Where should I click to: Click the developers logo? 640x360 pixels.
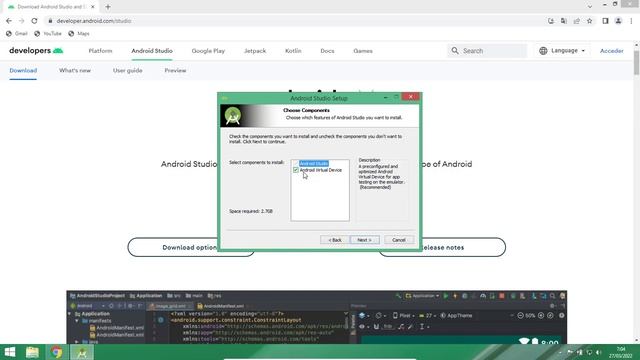tap(36, 51)
